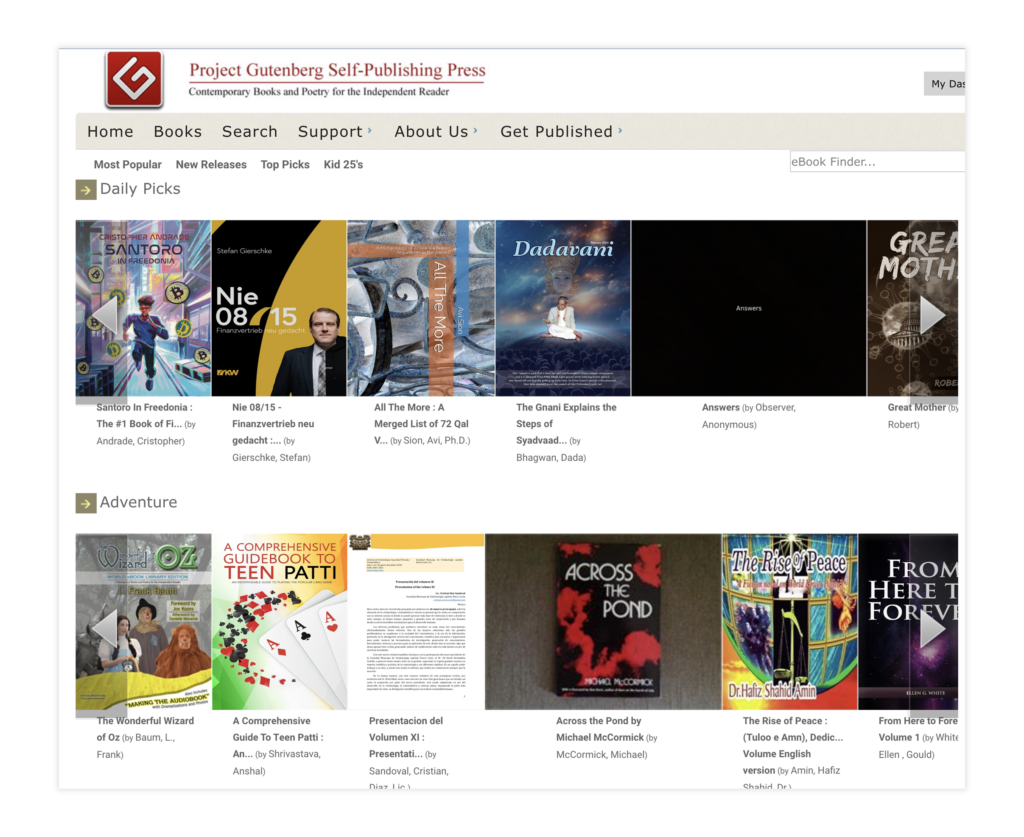The image size is (1024, 837).
Task: Show next books in Daily Picks carousel
Action: (x=933, y=315)
